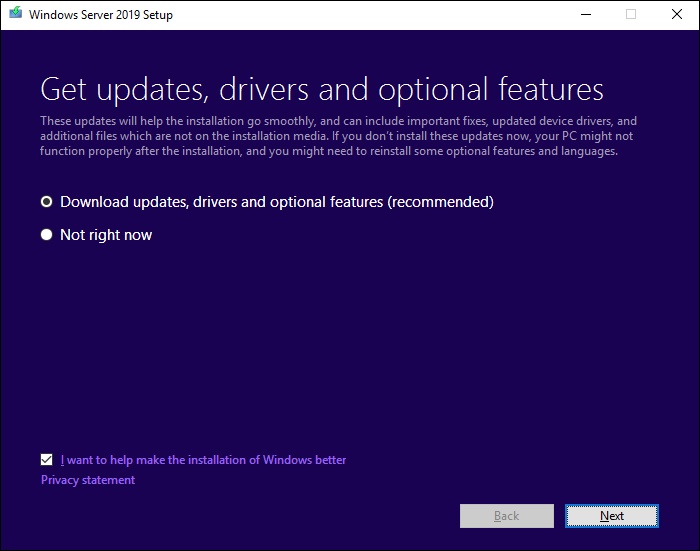Click the greyed-out maximize button
This screenshot has width=700, height=551.
(631, 15)
